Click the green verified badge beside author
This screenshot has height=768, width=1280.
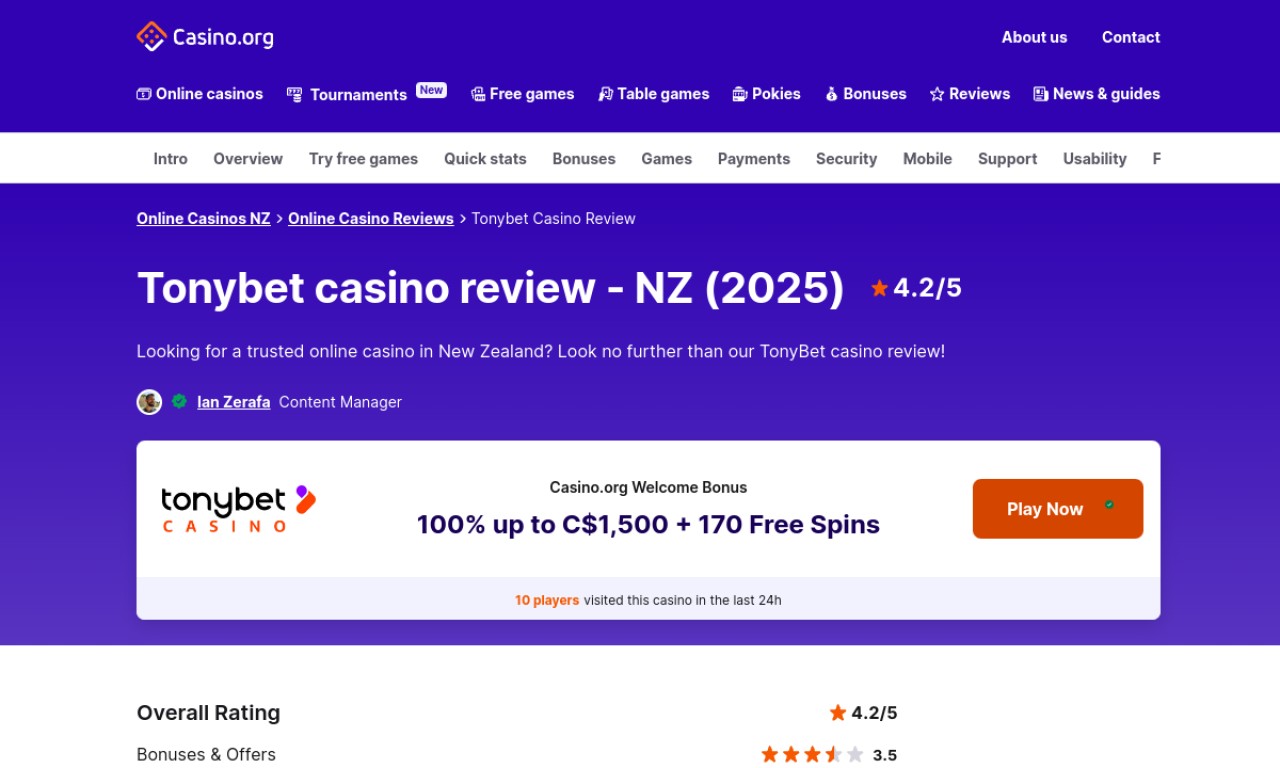click(x=179, y=402)
